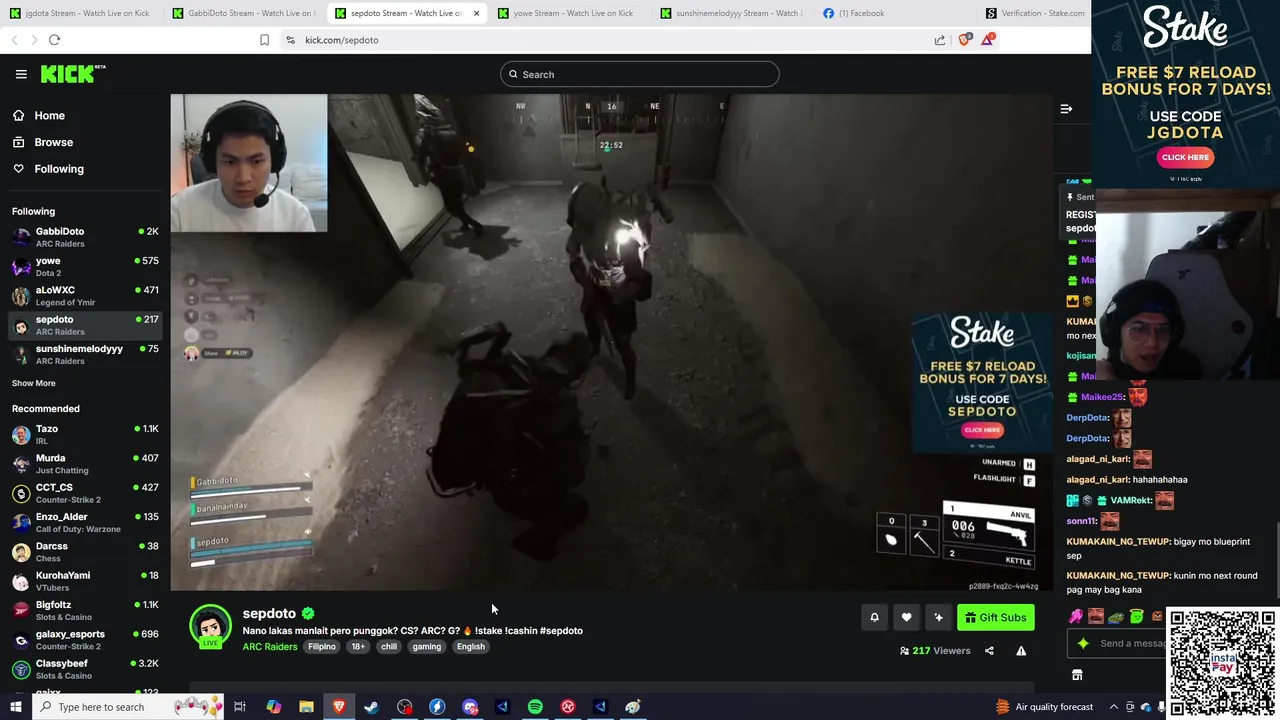Click the pink popsicle quick emote

pyautogui.click(x=1076, y=617)
